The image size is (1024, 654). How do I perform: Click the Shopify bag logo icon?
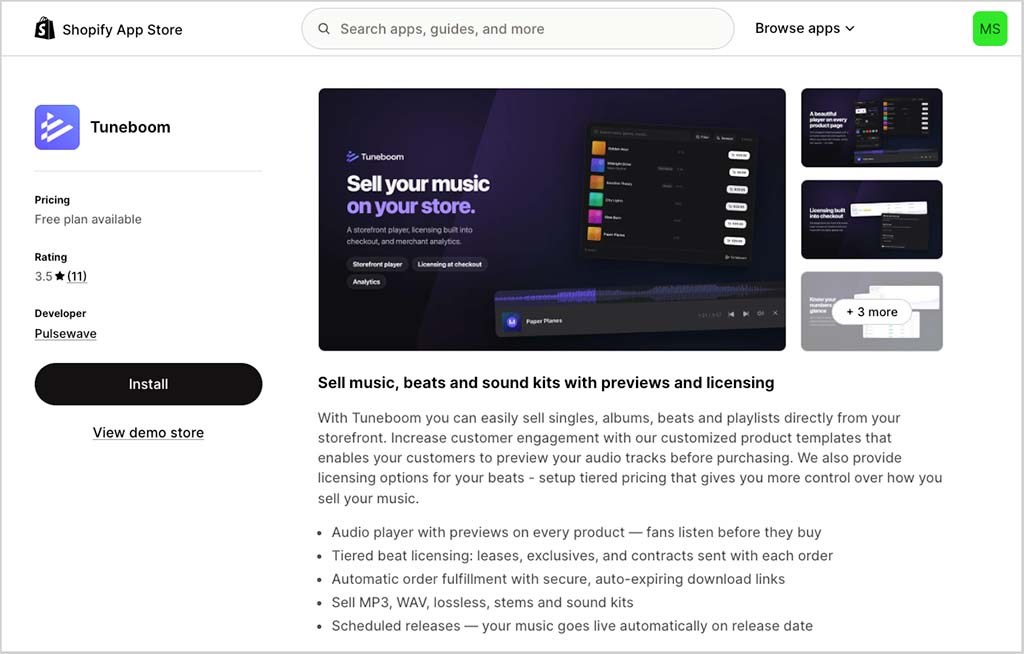pyautogui.click(x=44, y=29)
